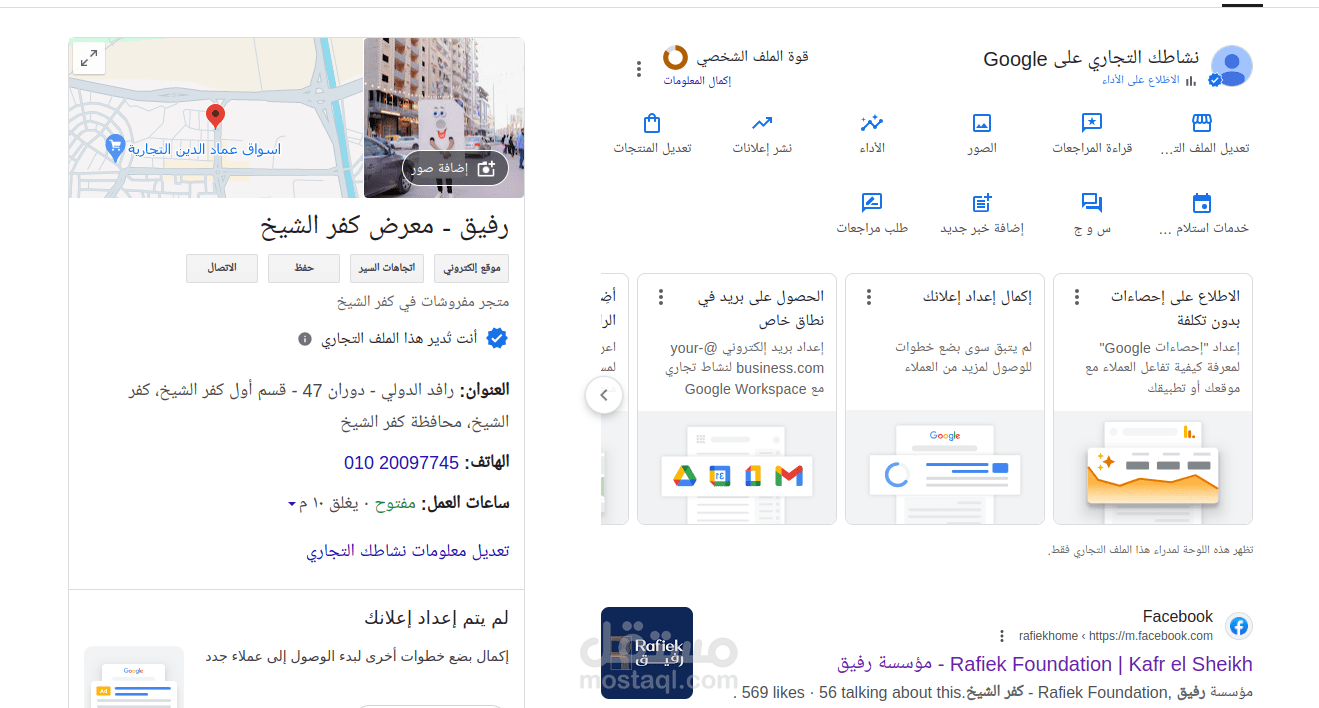Click متجر مفروشات في كفر الشيخ category text

[423, 301]
